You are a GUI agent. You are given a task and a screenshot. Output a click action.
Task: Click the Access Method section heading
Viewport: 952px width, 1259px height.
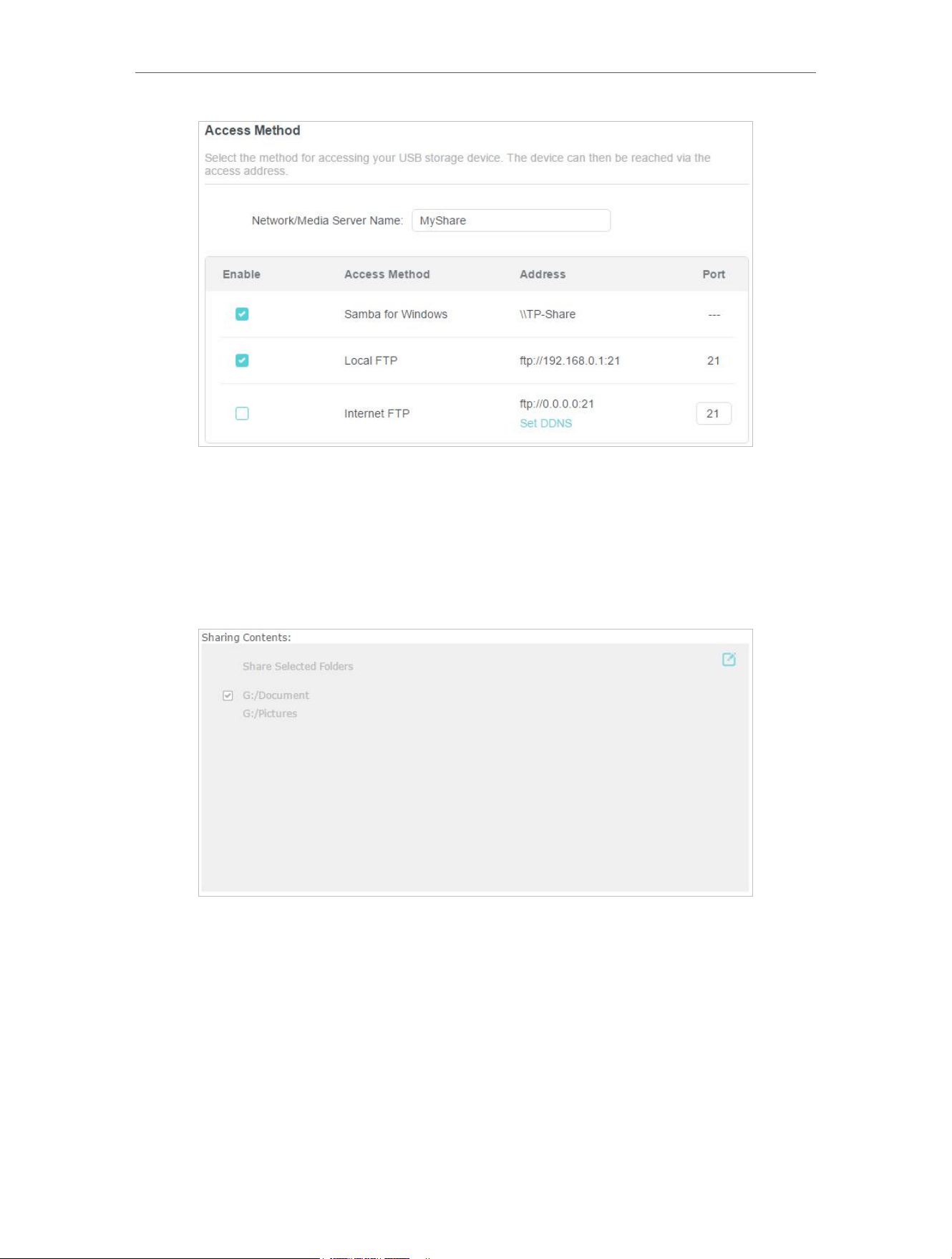252,130
